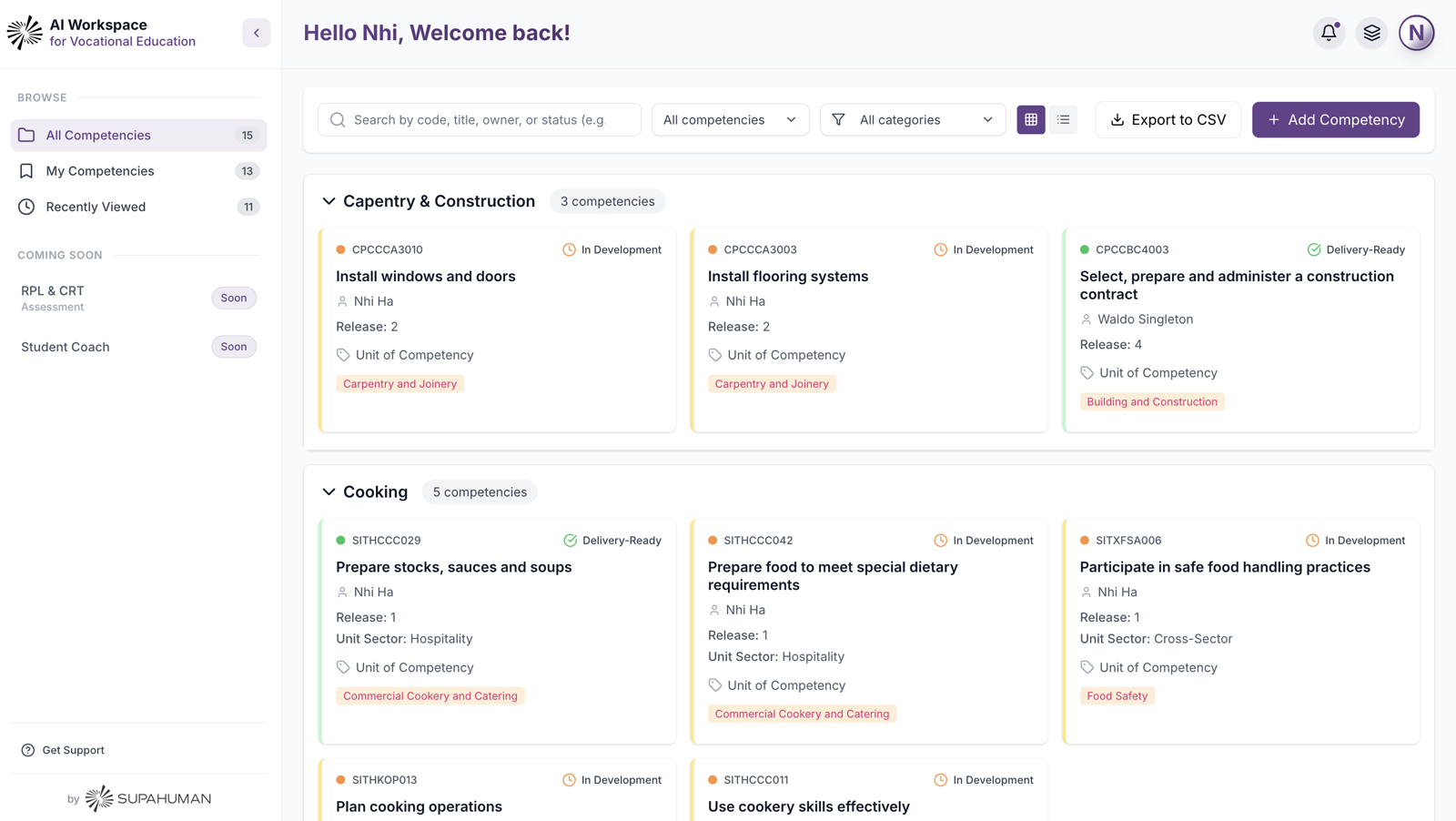Click the In Development clock icon on CPCCCA3010
1456x821 pixels.
(x=569, y=249)
